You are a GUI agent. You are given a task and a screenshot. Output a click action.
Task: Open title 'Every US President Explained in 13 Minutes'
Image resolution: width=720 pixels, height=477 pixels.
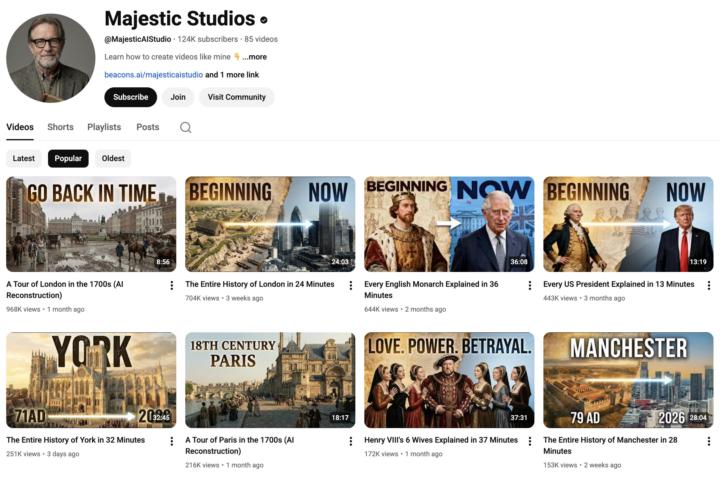point(619,284)
